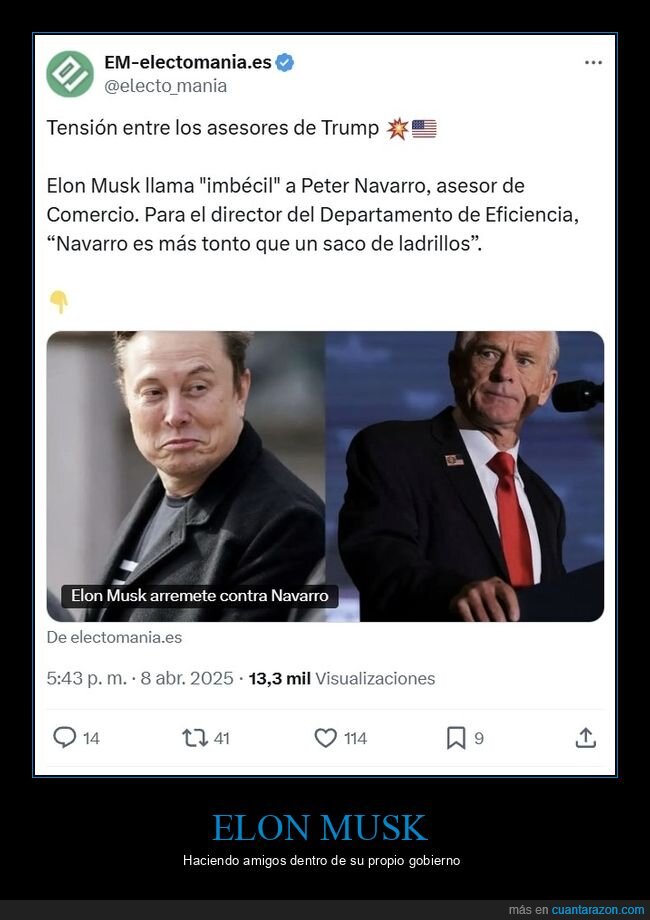Open the EM-electomania.es account name

(188, 62)
